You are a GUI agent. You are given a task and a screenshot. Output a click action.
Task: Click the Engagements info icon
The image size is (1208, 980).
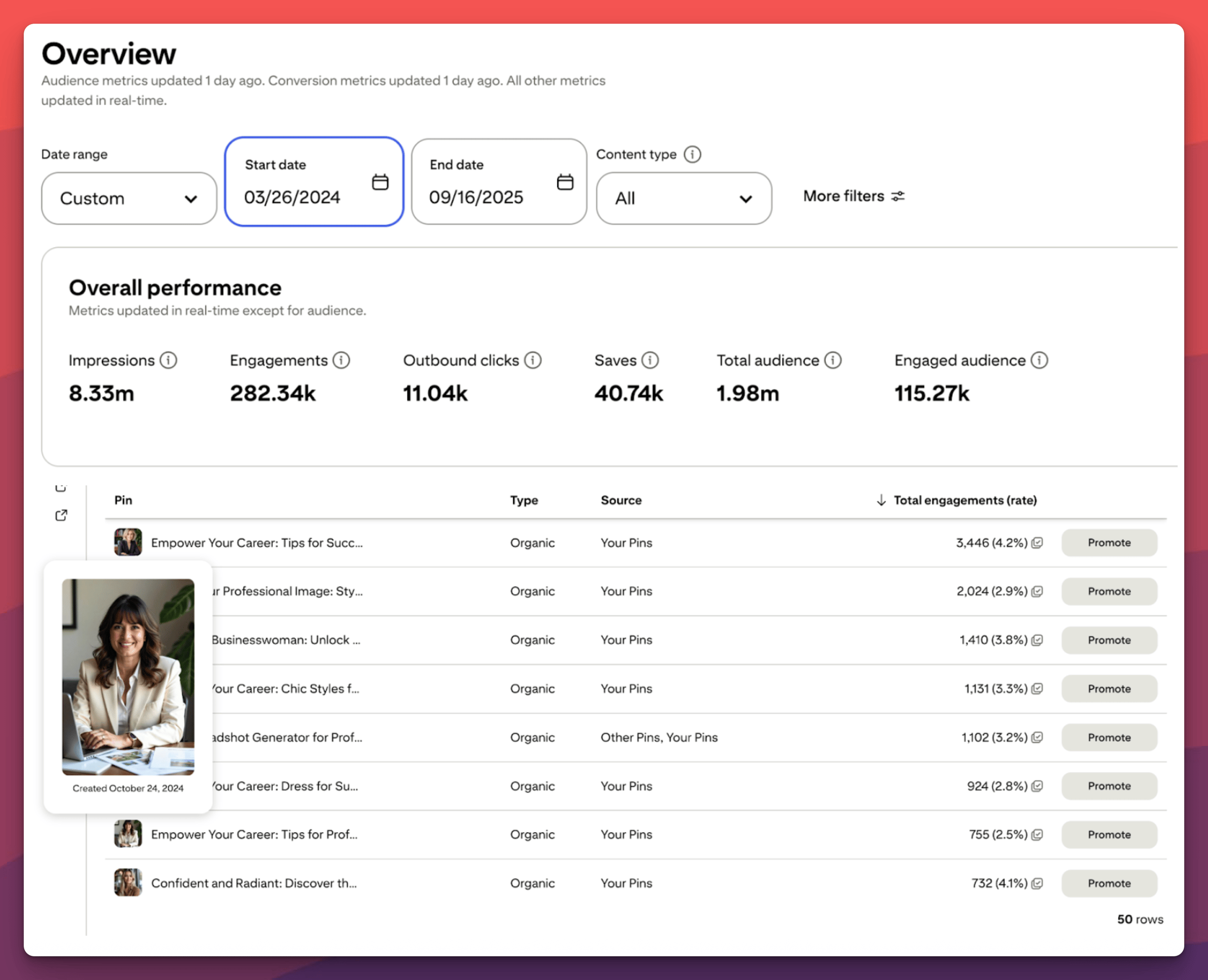341,360
